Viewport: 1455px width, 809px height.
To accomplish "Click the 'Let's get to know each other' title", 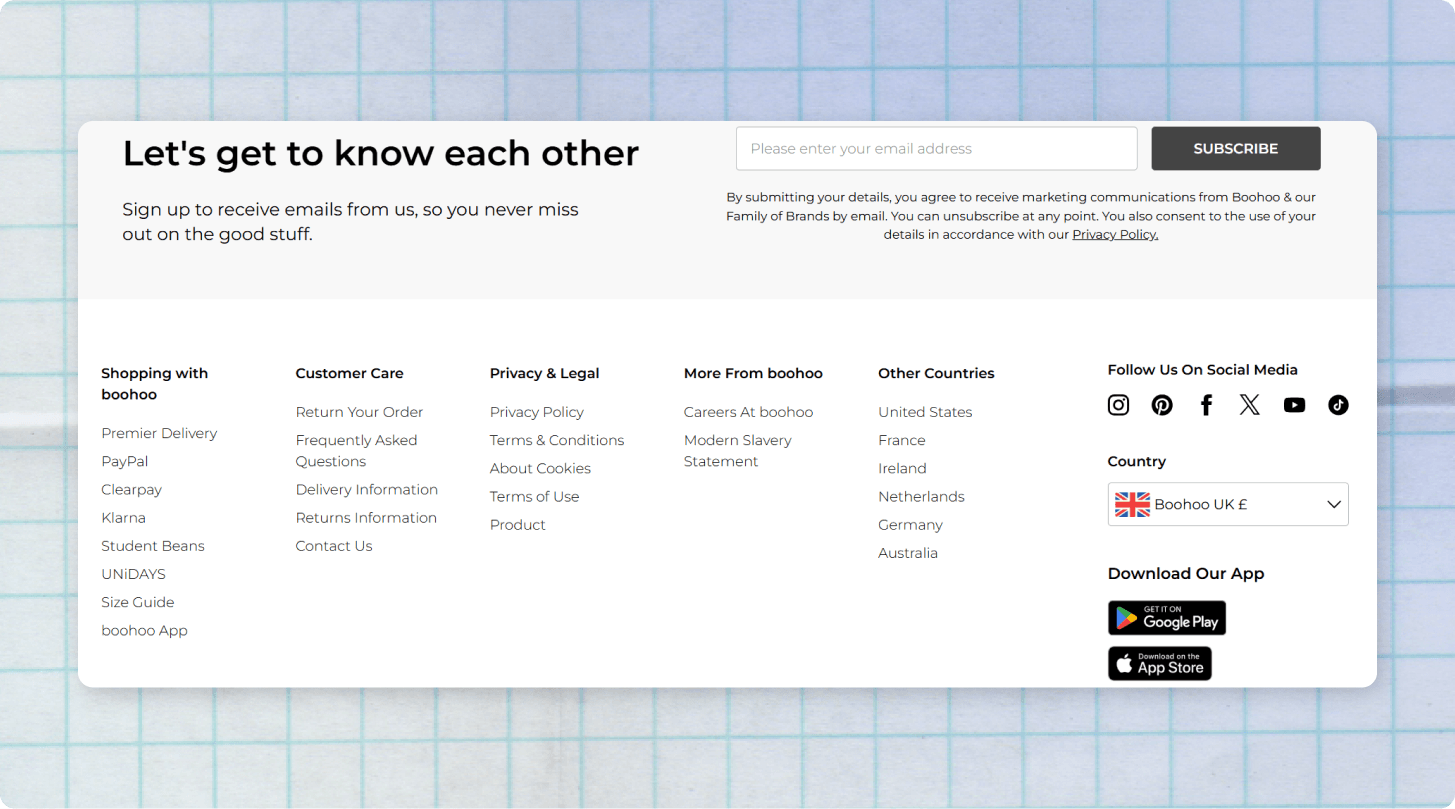I will [380, 153].
